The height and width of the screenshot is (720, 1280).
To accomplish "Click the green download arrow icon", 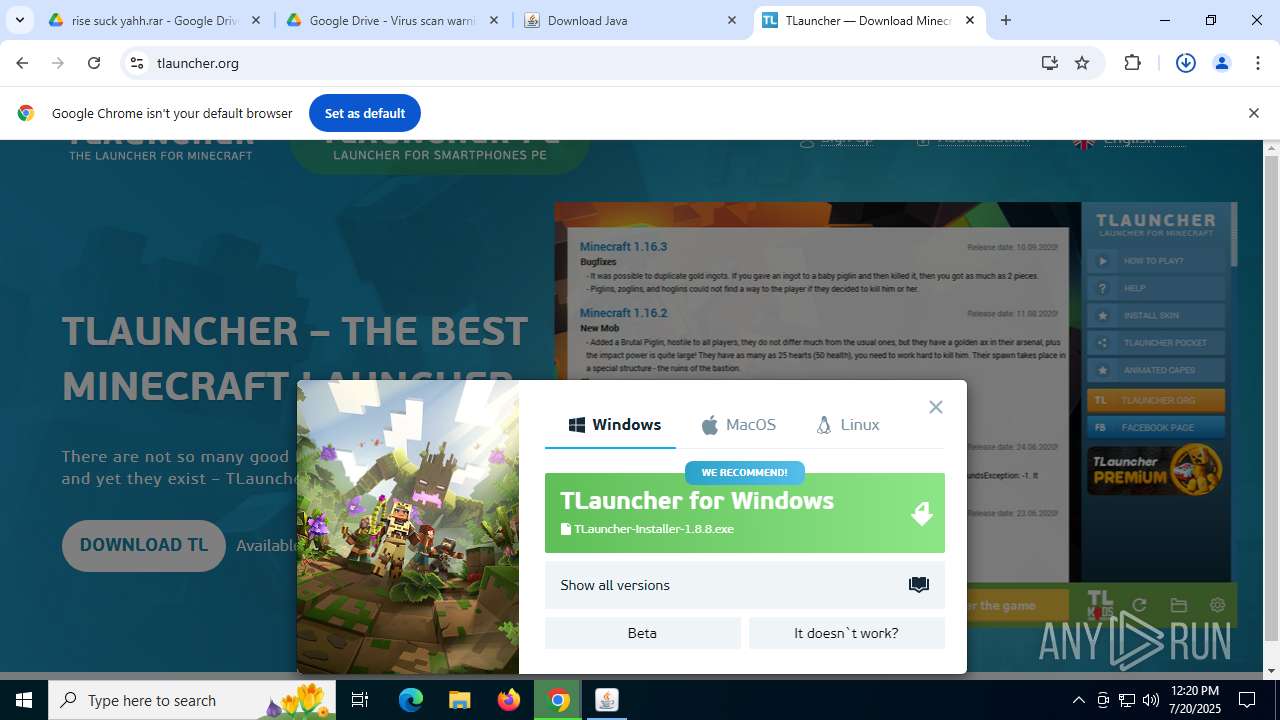I will pyautogui.click(x=921, y=513).
